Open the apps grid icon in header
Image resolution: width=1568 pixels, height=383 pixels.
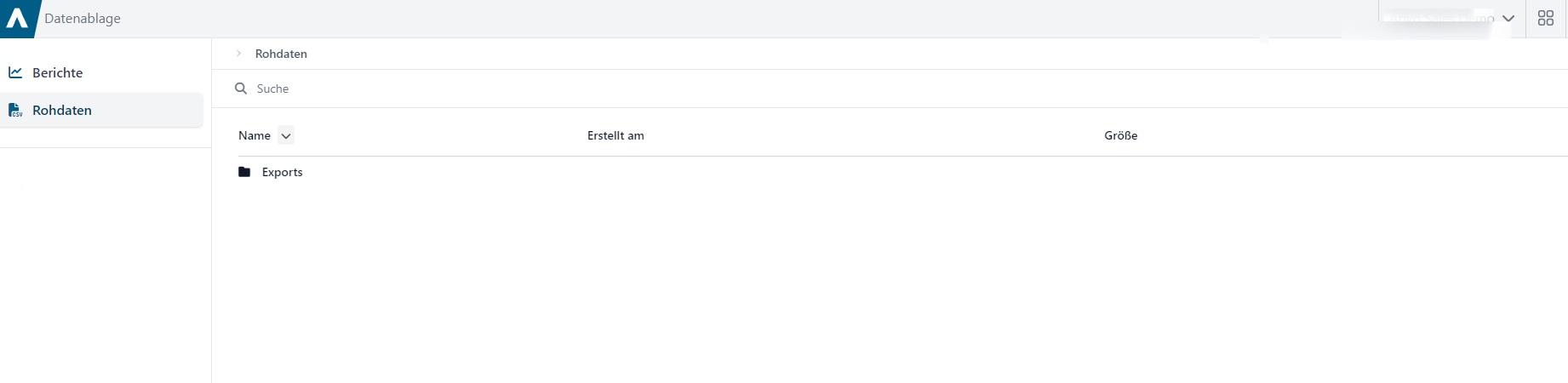coord(1546,19)
